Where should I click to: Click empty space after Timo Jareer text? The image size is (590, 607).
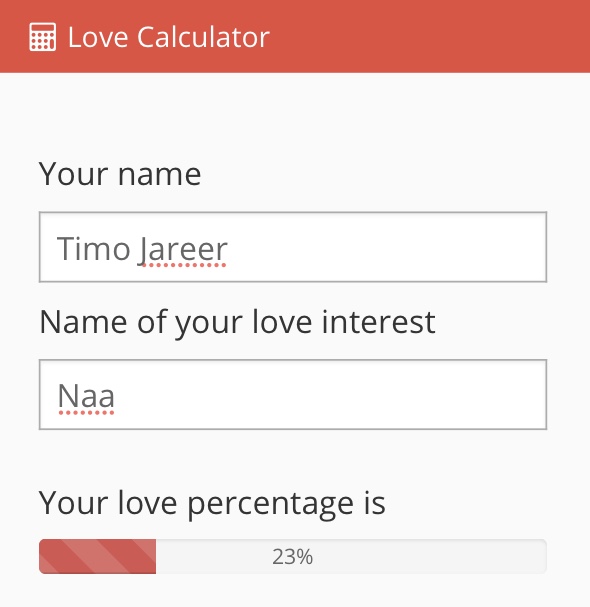click(387, 248)
